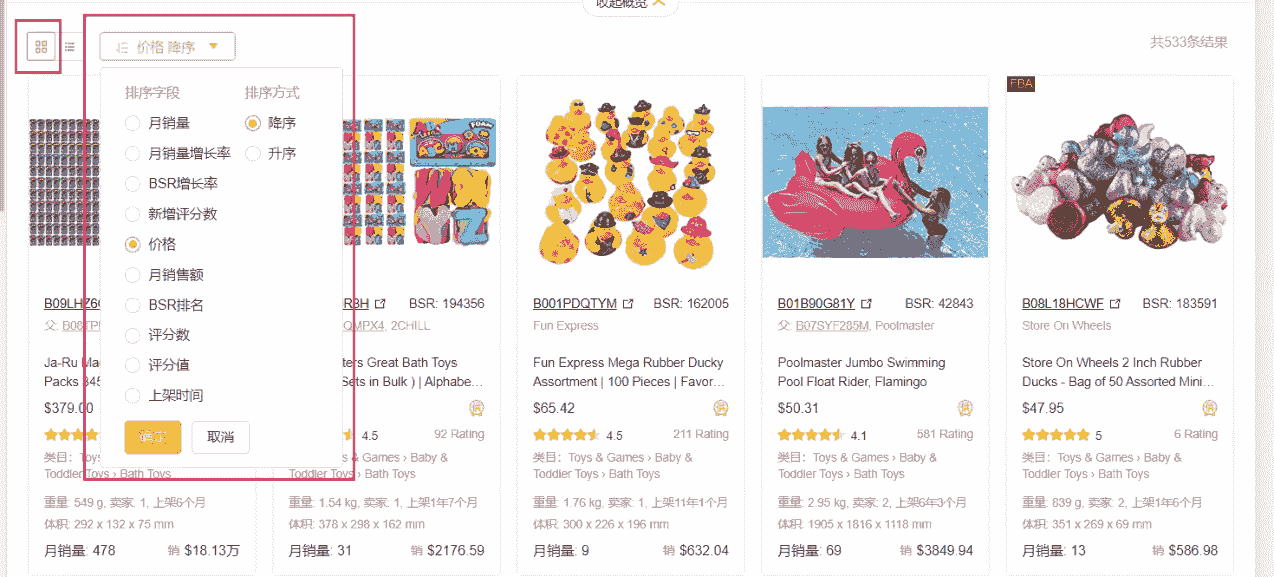
Task: Click avatar icon on Fun Express product card
Action: point(720,408)
